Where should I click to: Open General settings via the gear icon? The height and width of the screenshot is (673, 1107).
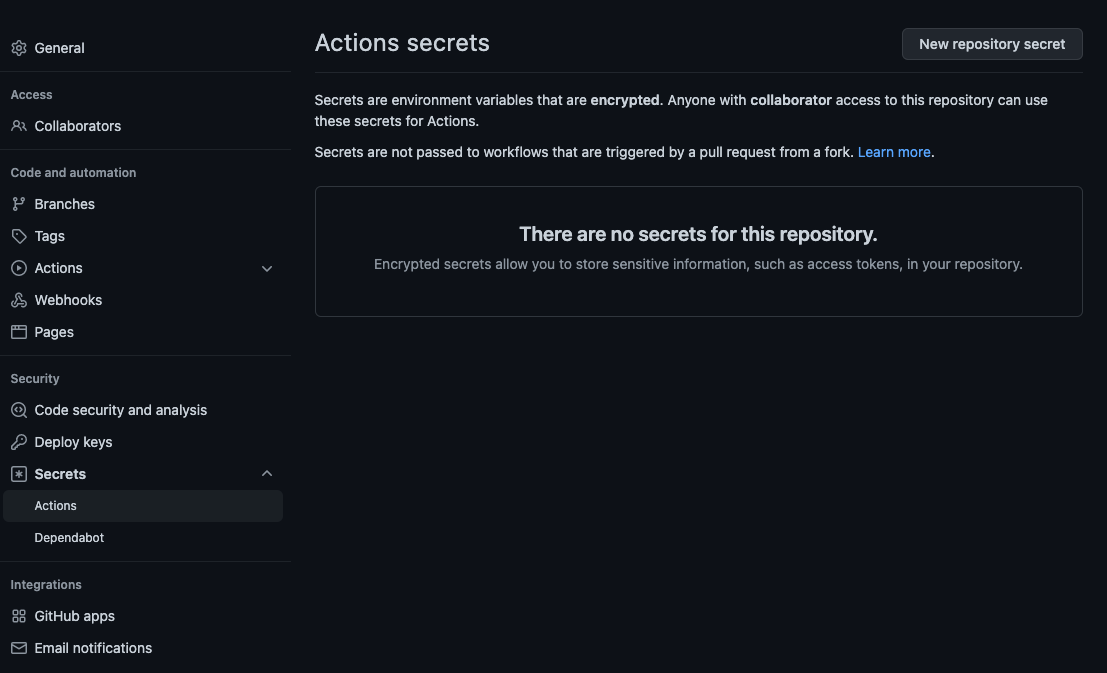click(x=17, y=47)
